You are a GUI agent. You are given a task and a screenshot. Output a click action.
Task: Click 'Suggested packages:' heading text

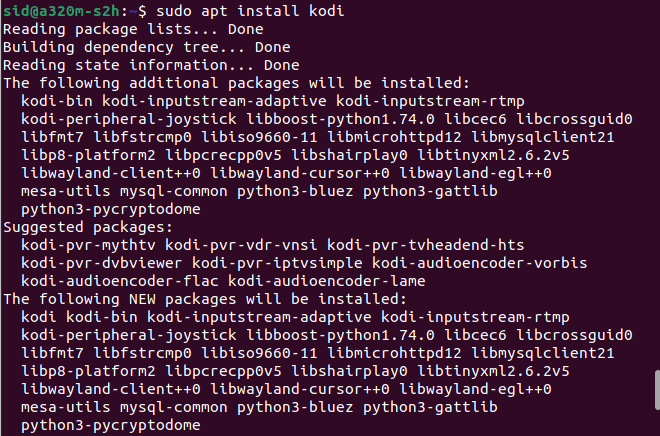click(88, 227)
